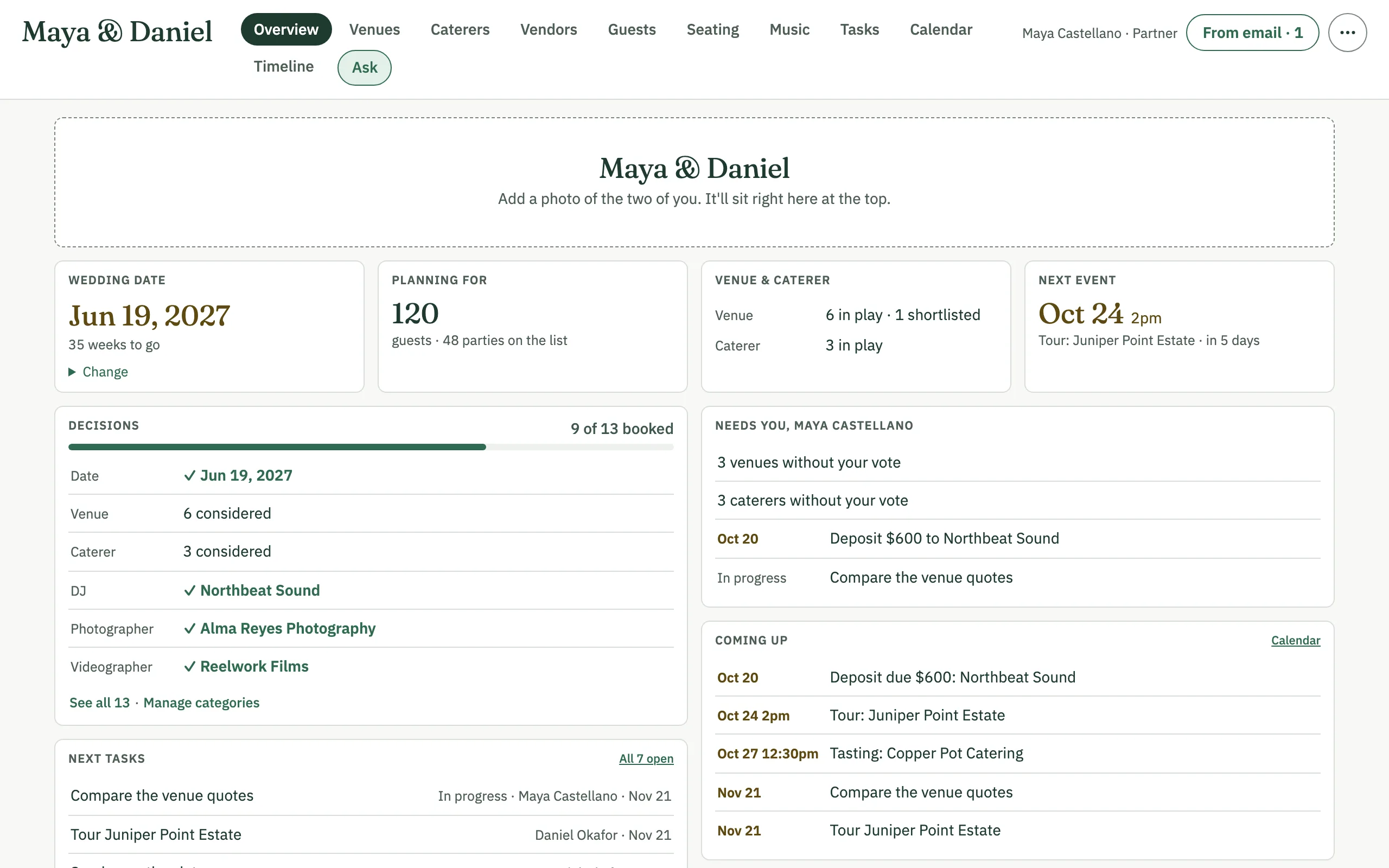
Task: Open 3 caterers without your vote
Action: [1018, 500]
